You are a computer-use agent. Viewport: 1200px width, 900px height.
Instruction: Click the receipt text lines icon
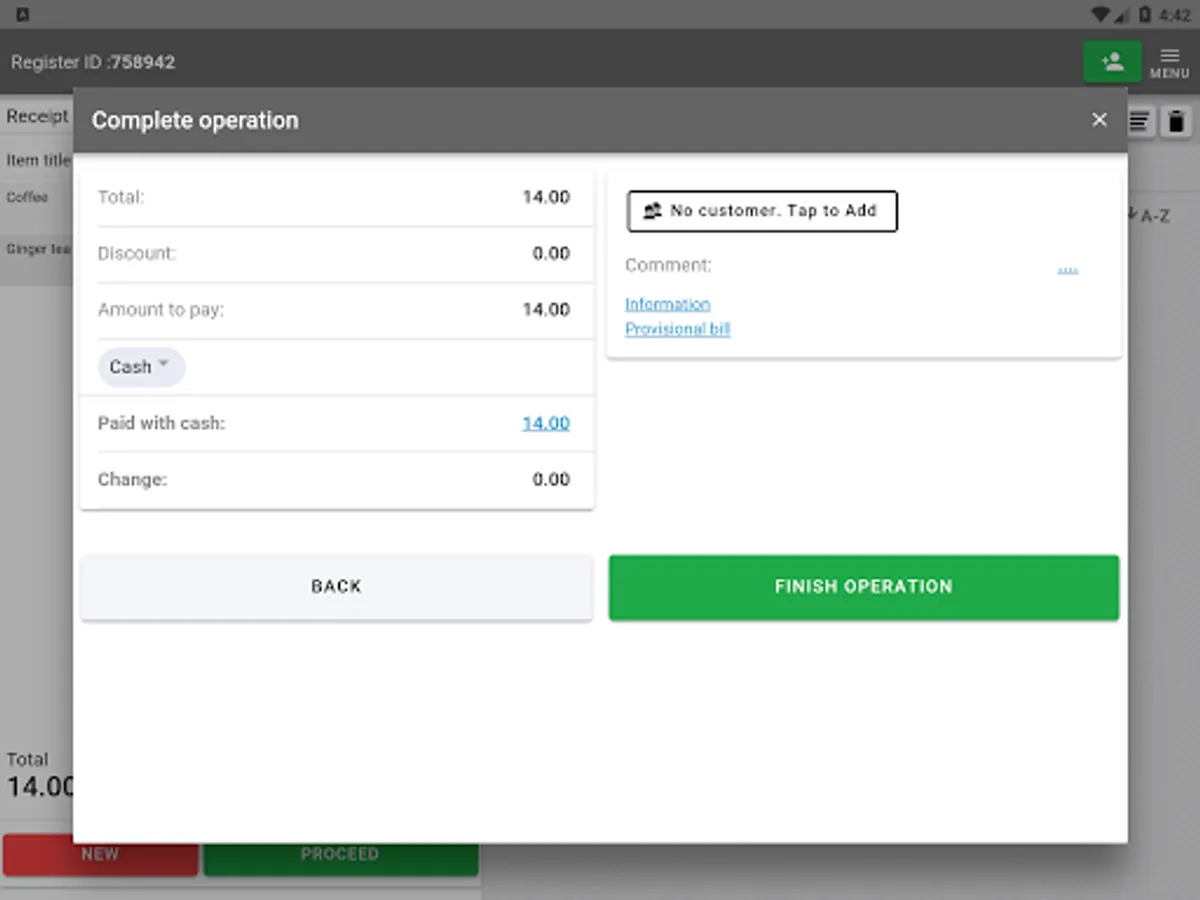click(1140, 122)
